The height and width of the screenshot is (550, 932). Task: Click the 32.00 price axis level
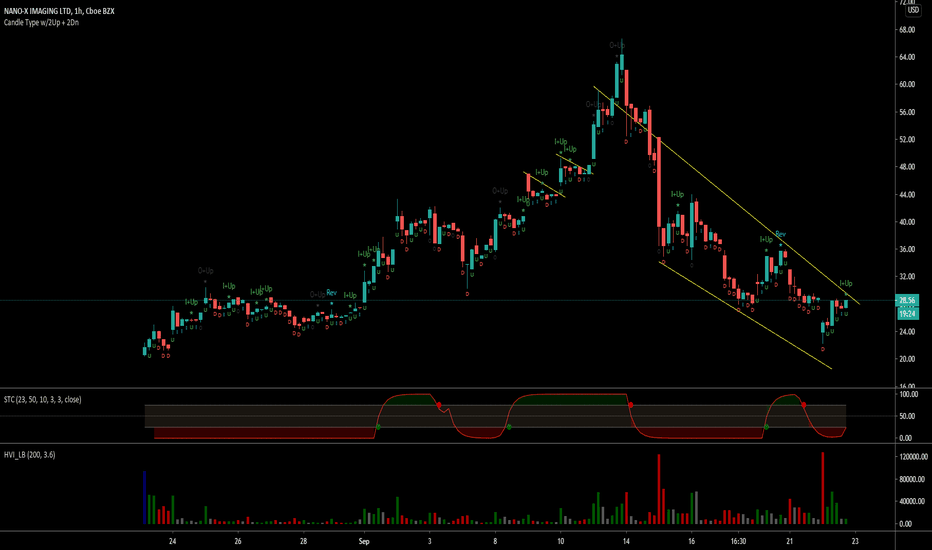click(x=907, y=277)
